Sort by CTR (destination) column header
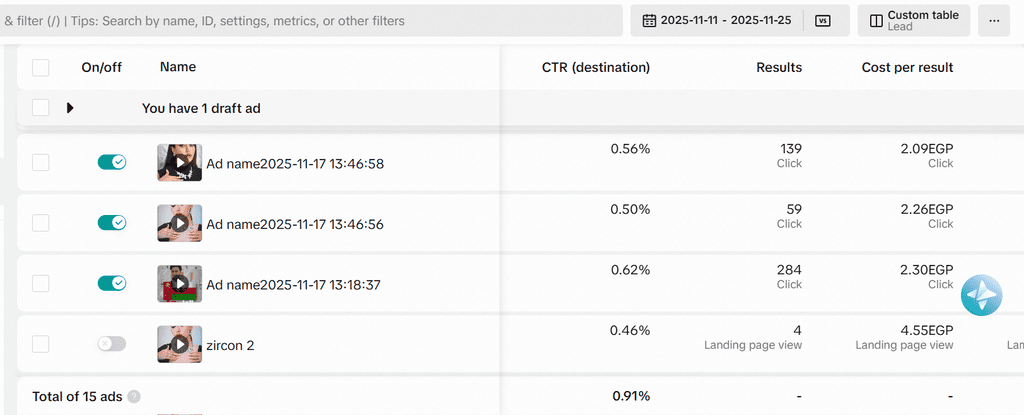This screenshot has height=415, width=1024. tap(596, 68)
